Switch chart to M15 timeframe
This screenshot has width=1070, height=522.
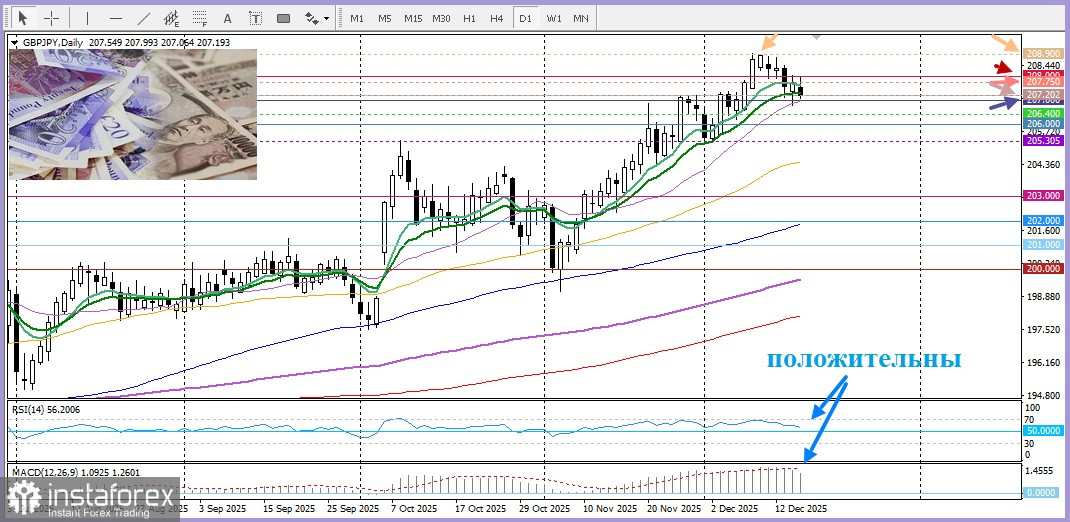coord(413,18)
